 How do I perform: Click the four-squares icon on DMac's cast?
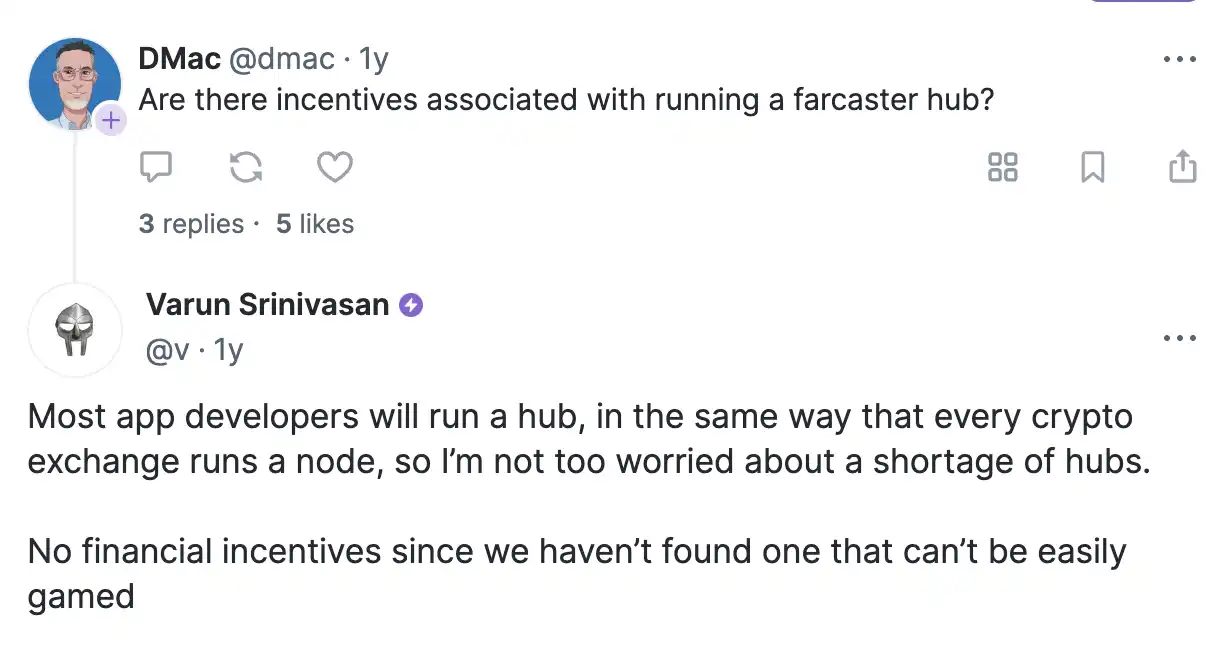click(1002, 167)
